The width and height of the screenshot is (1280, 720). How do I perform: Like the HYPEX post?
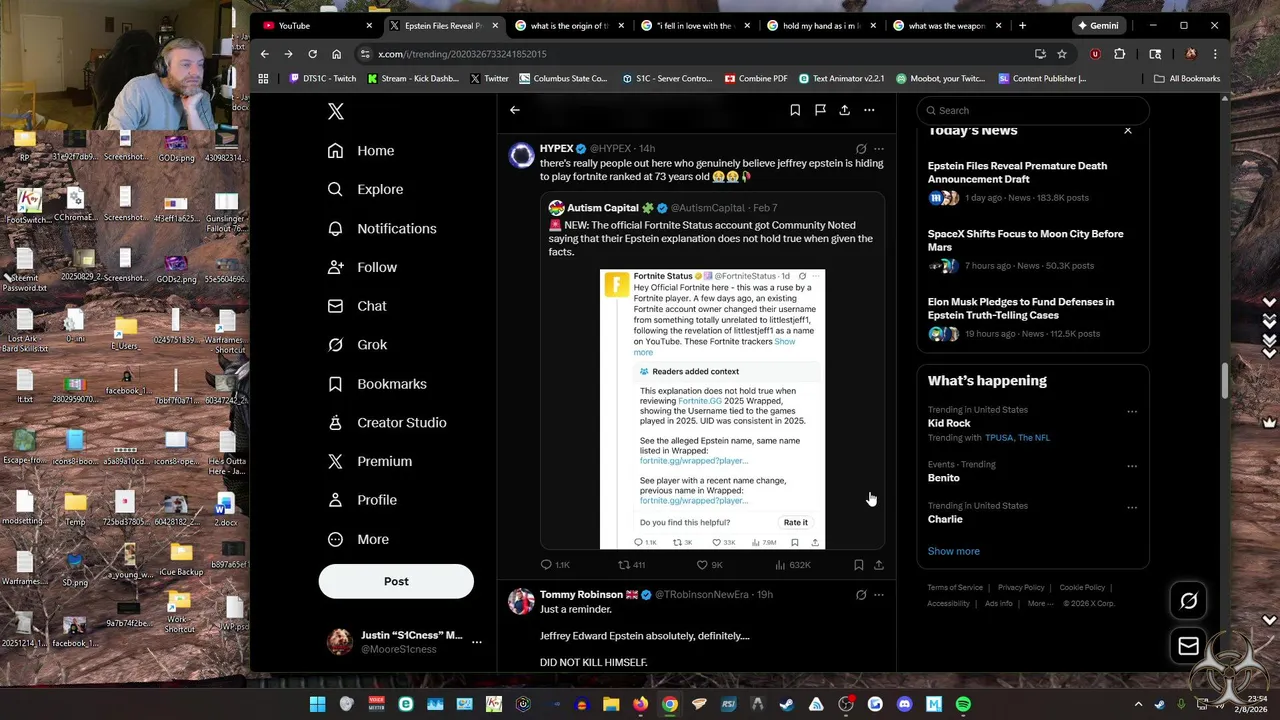(x=709, y=565)
